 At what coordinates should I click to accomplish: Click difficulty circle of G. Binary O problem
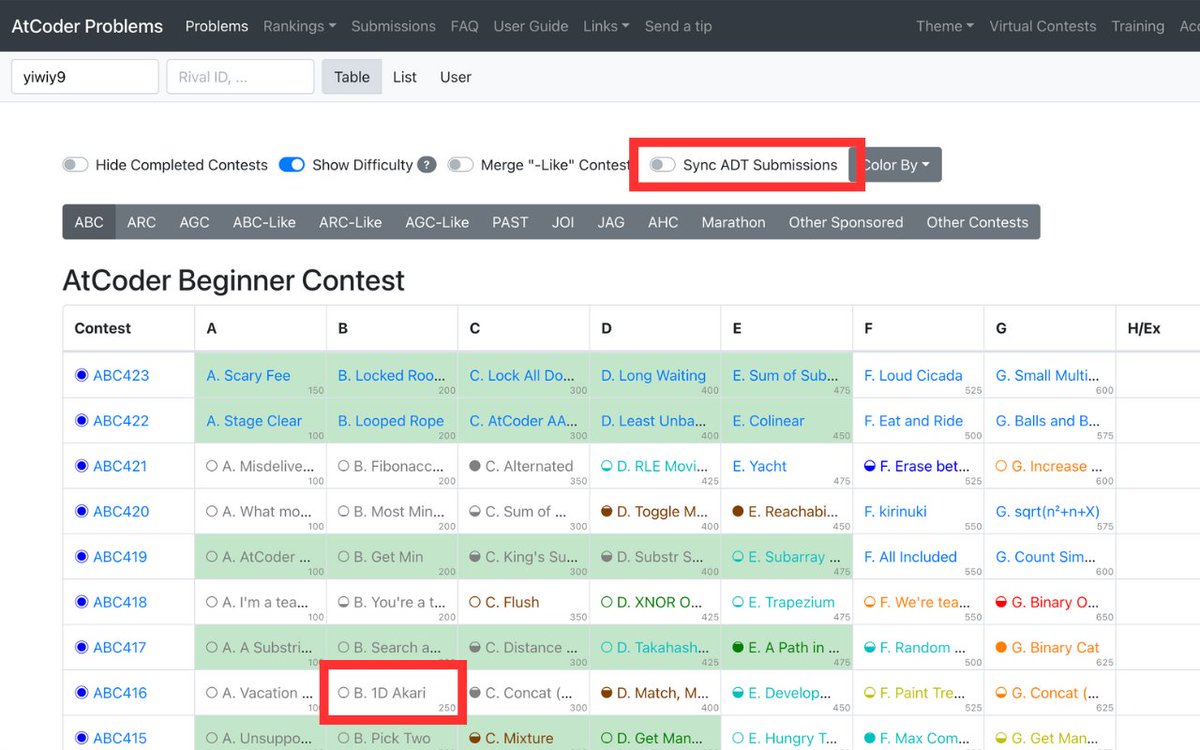coord(1002,602)
